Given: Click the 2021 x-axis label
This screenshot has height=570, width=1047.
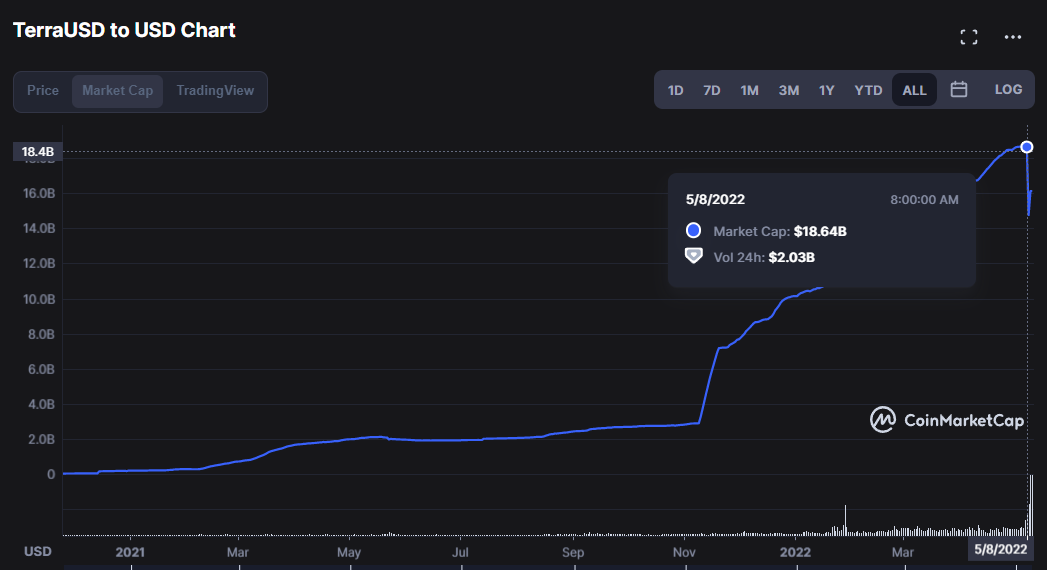Looking at the screenshot, I should point(130,552).
